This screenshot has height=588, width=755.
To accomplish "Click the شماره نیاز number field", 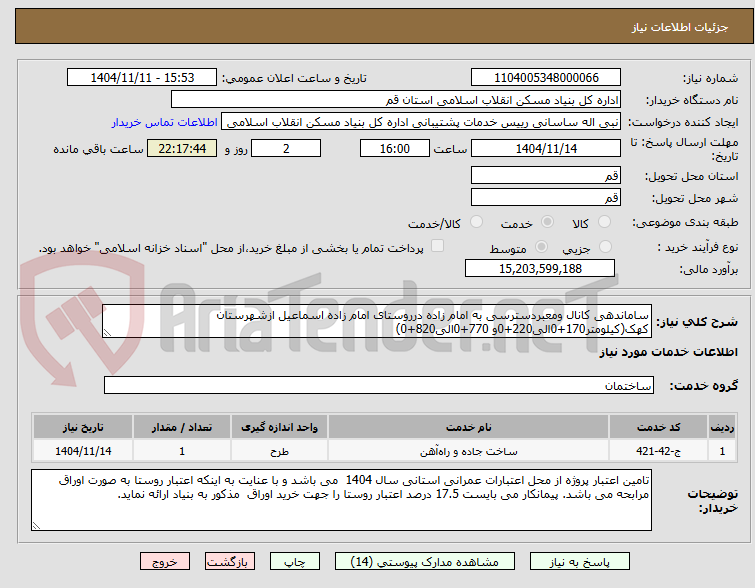I will (546, 78).
